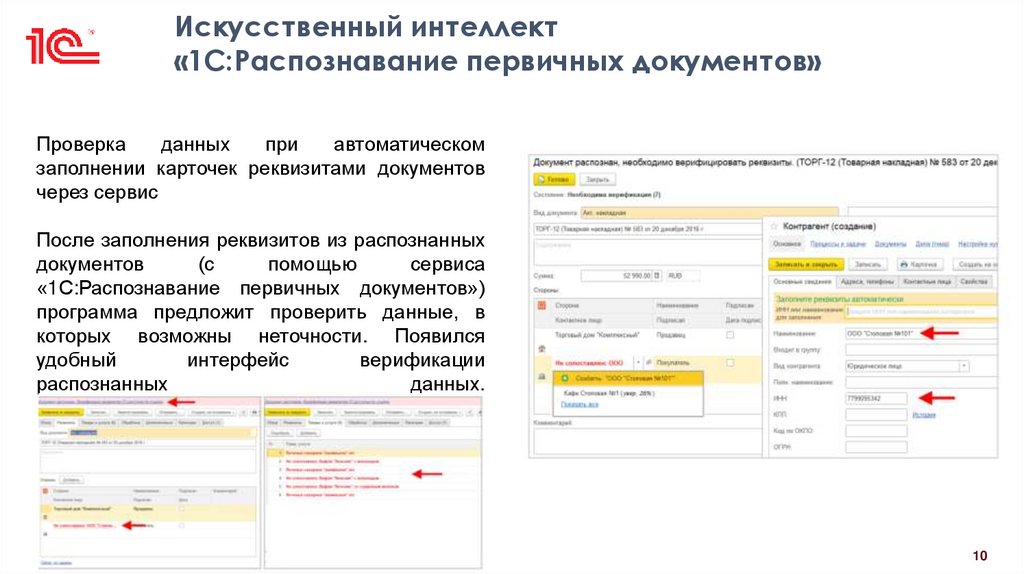Screen dimensions: 1024x574
Task: Click the ИНН или наименование autofill field
Action: coord(921,312)
